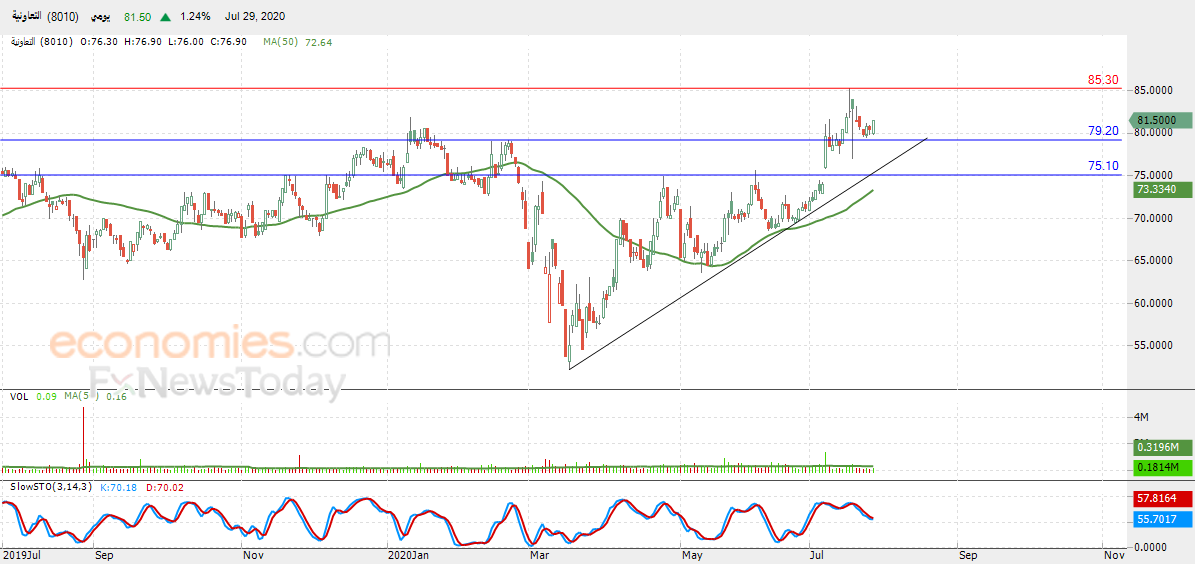Click the 80.0000 price axis label
This screenshot has height=564, width=1195.
(x=1153, y=133)
